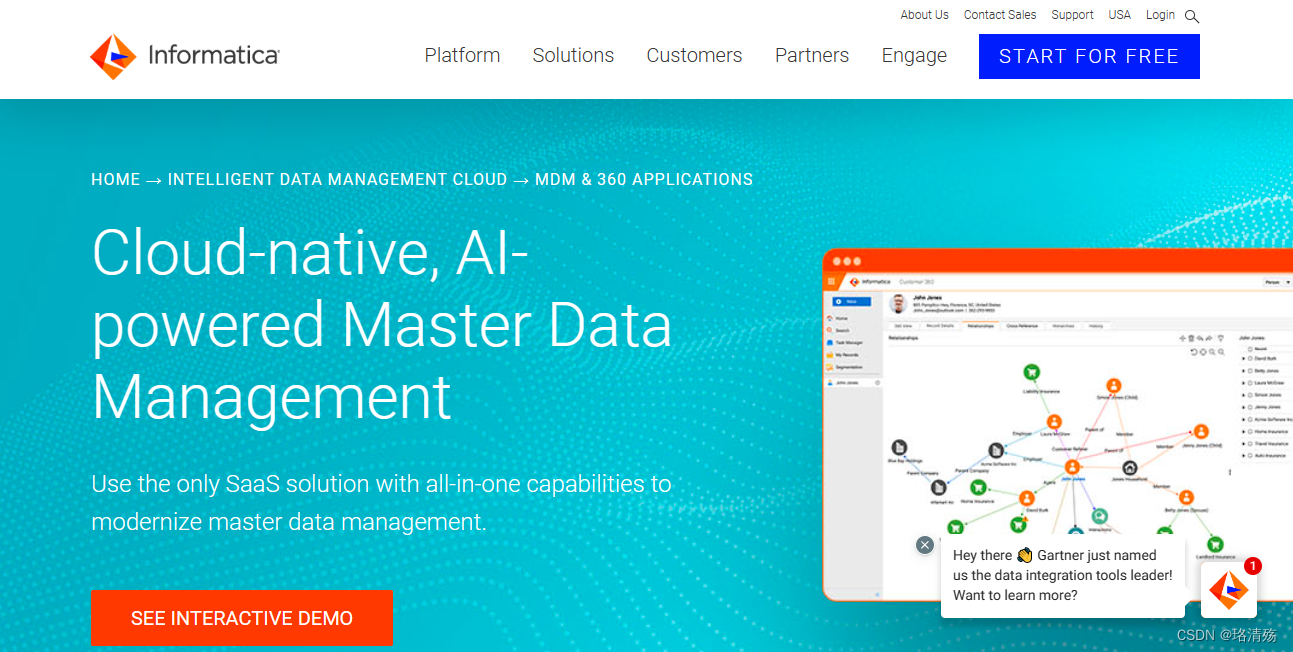Select the MDM & 360 APPLICATIONS breadcrumb

[644, 180]
